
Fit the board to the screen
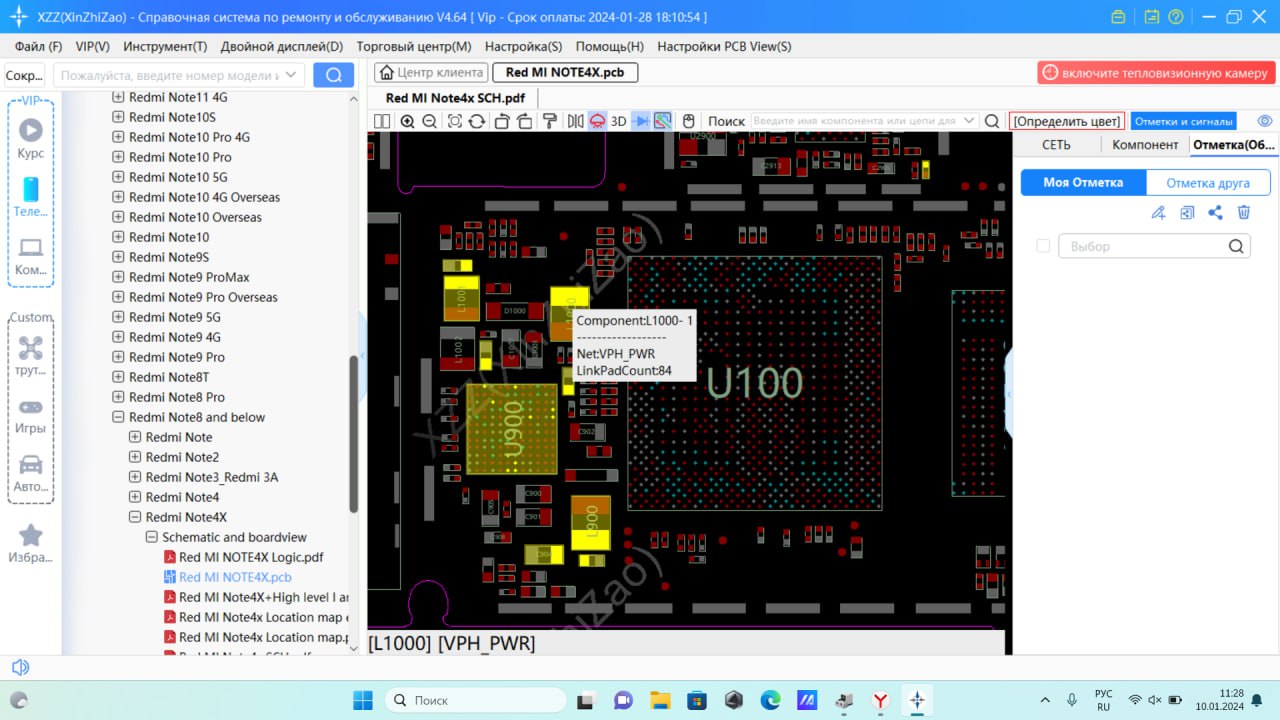[x=455, y=121]
